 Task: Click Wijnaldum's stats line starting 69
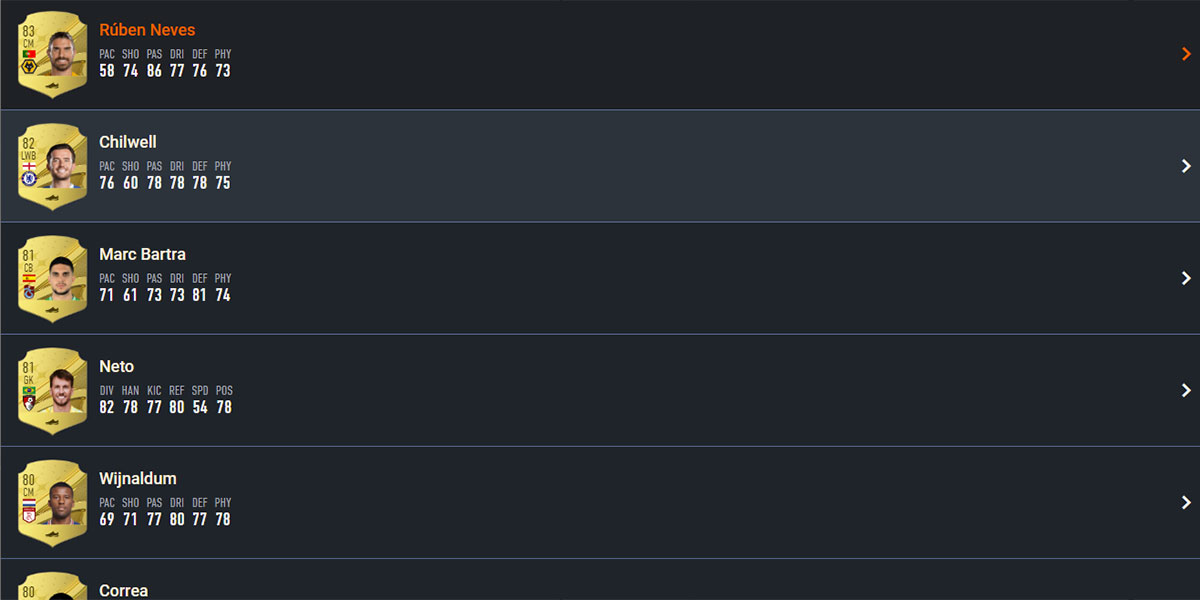[x=165, y=512]
